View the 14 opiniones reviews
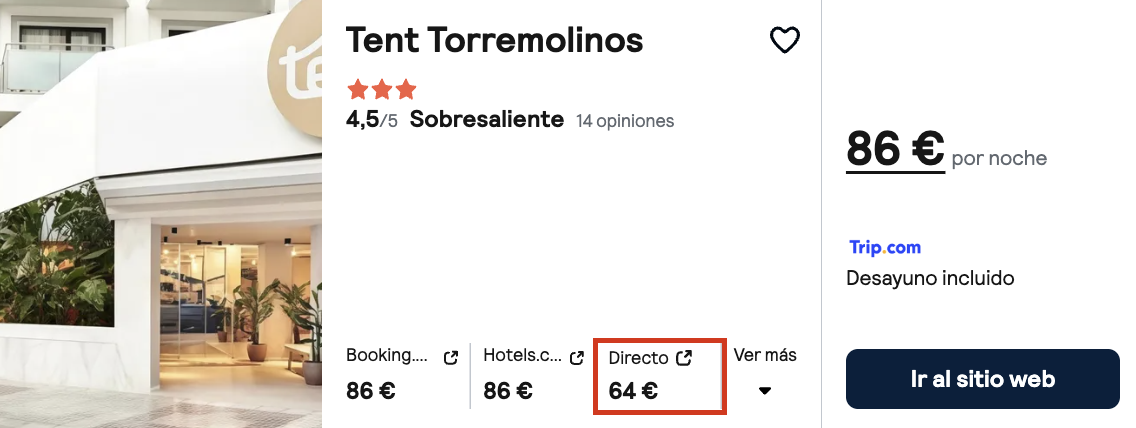Screen dimensions: 1136x428 pyautogui.click(x=625, y=121)
